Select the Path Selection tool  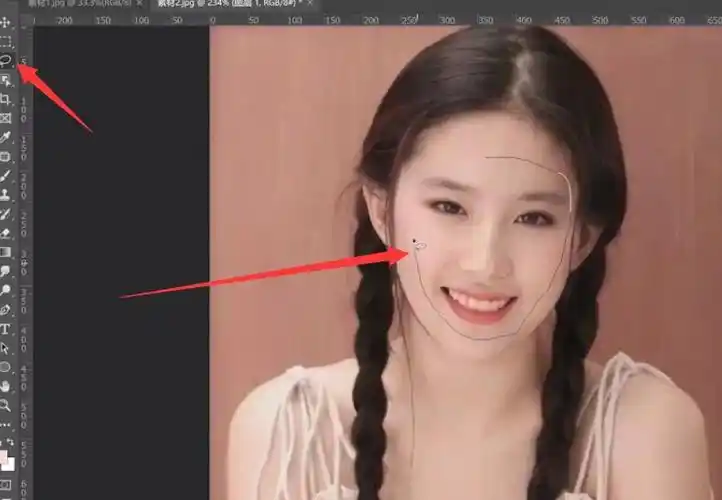tap(6, 348)
